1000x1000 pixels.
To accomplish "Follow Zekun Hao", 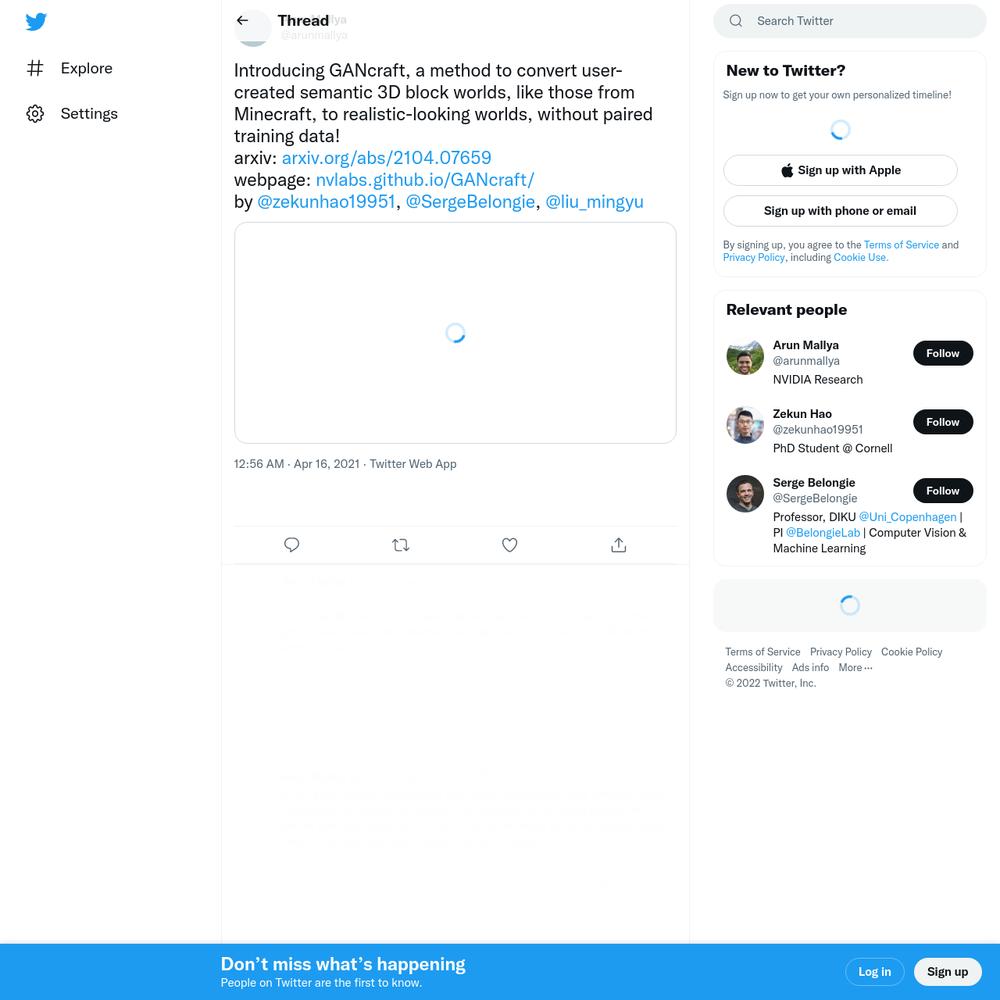I will (x=943, y=422).
